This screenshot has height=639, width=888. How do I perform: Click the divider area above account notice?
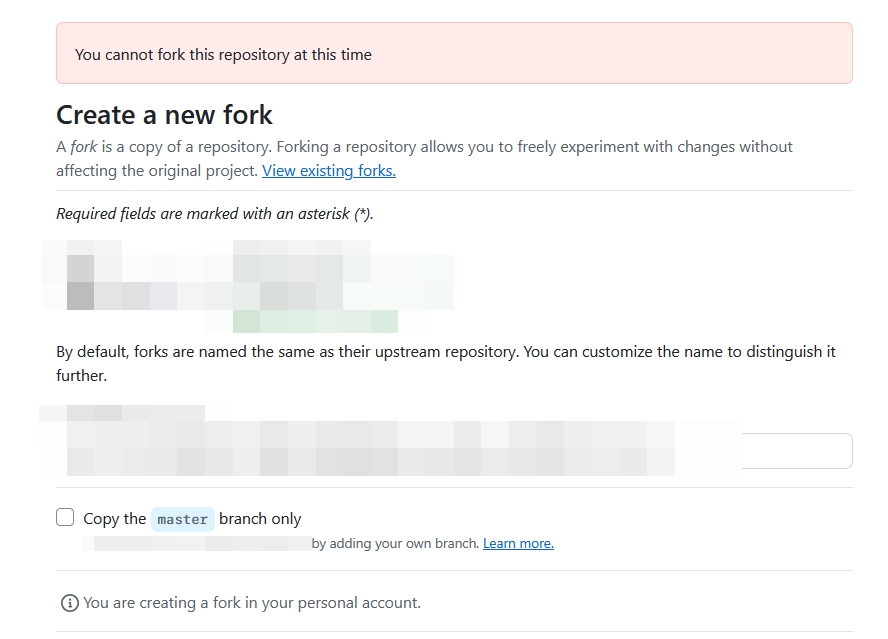[452, 575]
